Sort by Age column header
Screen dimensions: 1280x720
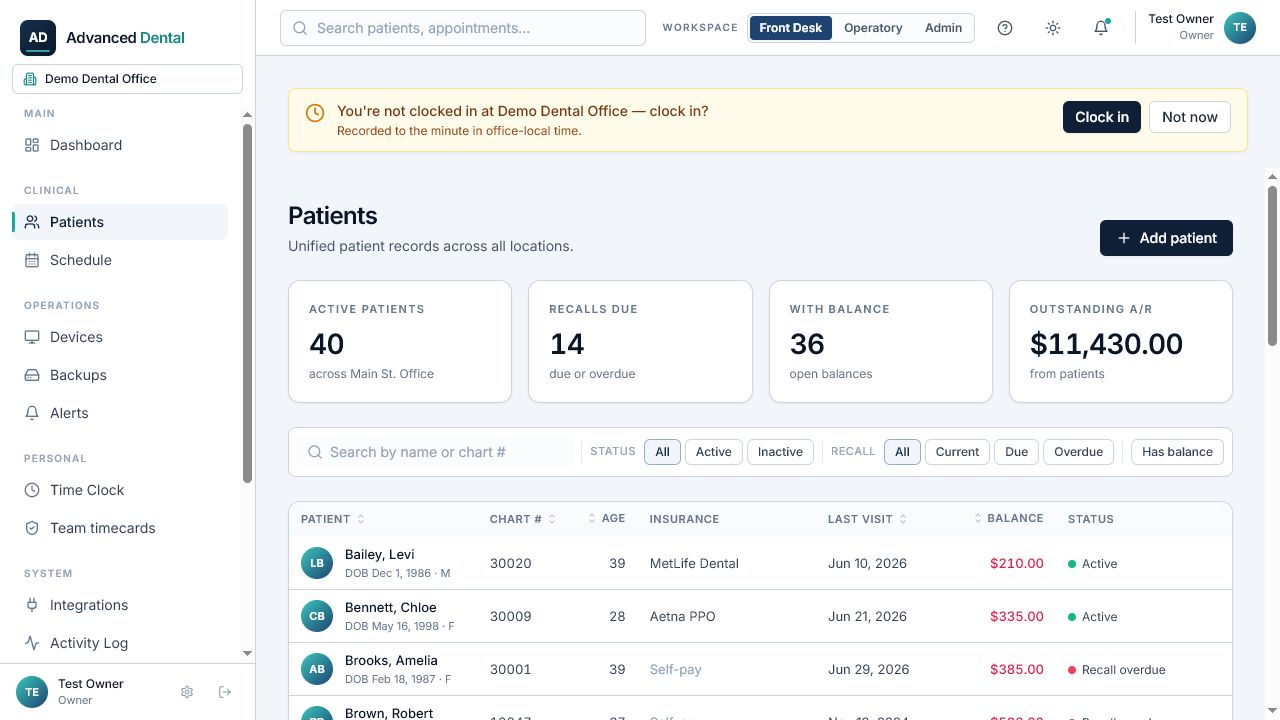point(607,519)
